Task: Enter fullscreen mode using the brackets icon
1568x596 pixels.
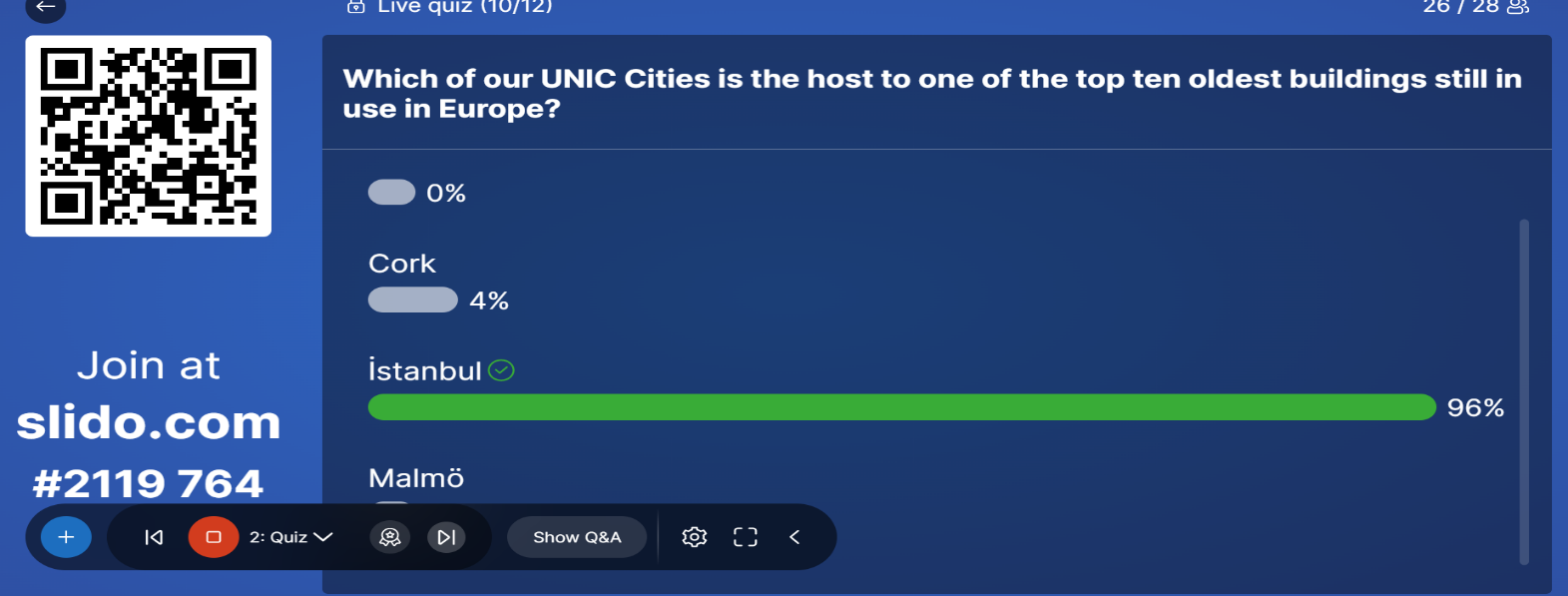Action: tap(746, 537)
